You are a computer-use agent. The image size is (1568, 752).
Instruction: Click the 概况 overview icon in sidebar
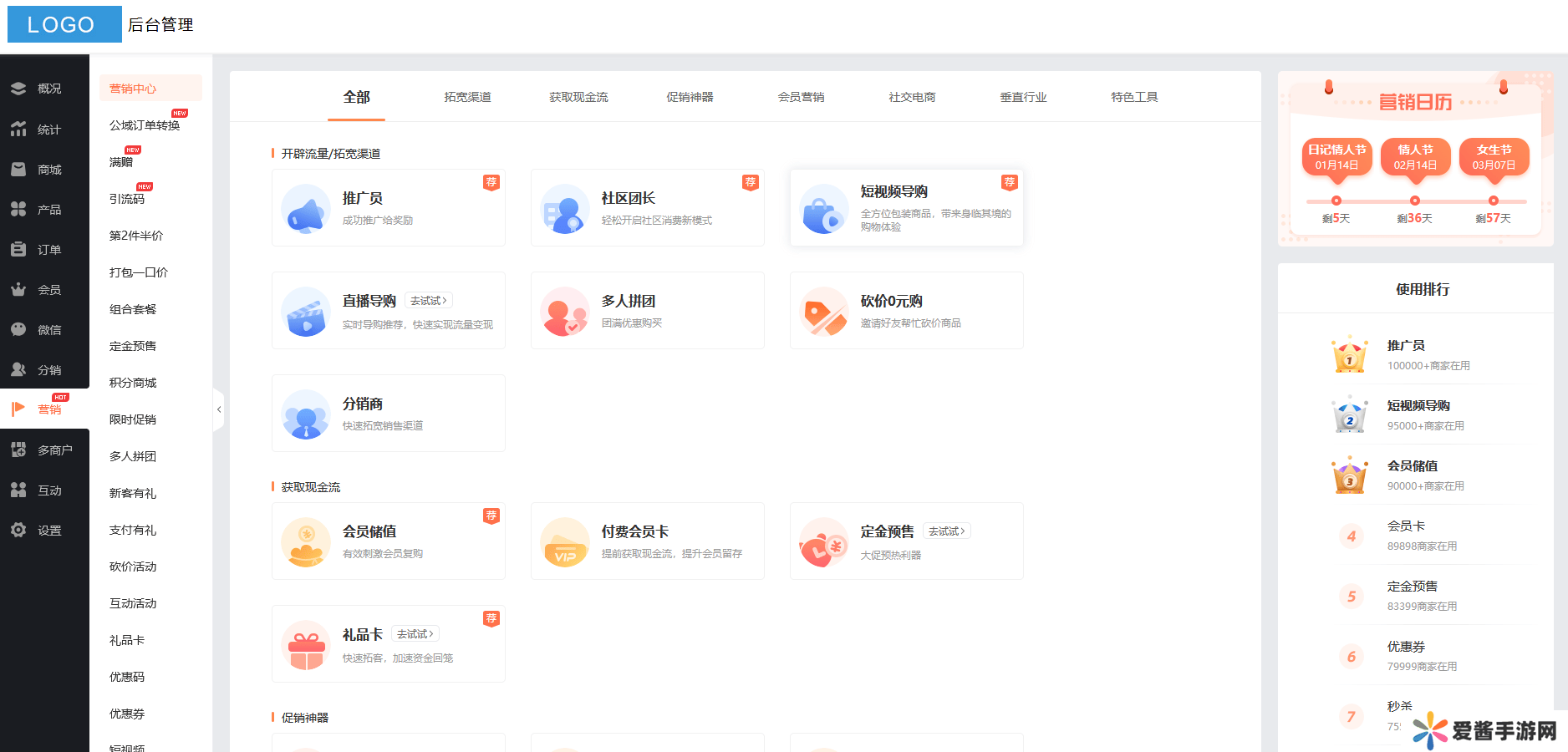pos(18,89)
